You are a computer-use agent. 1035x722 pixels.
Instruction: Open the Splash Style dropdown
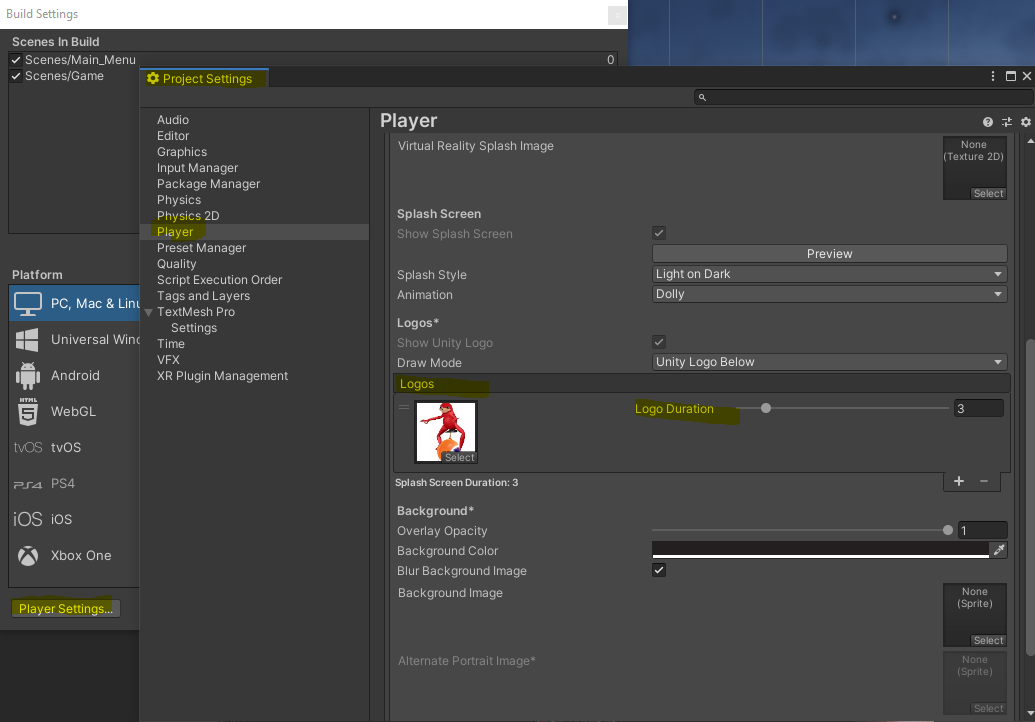click(830, 274)
